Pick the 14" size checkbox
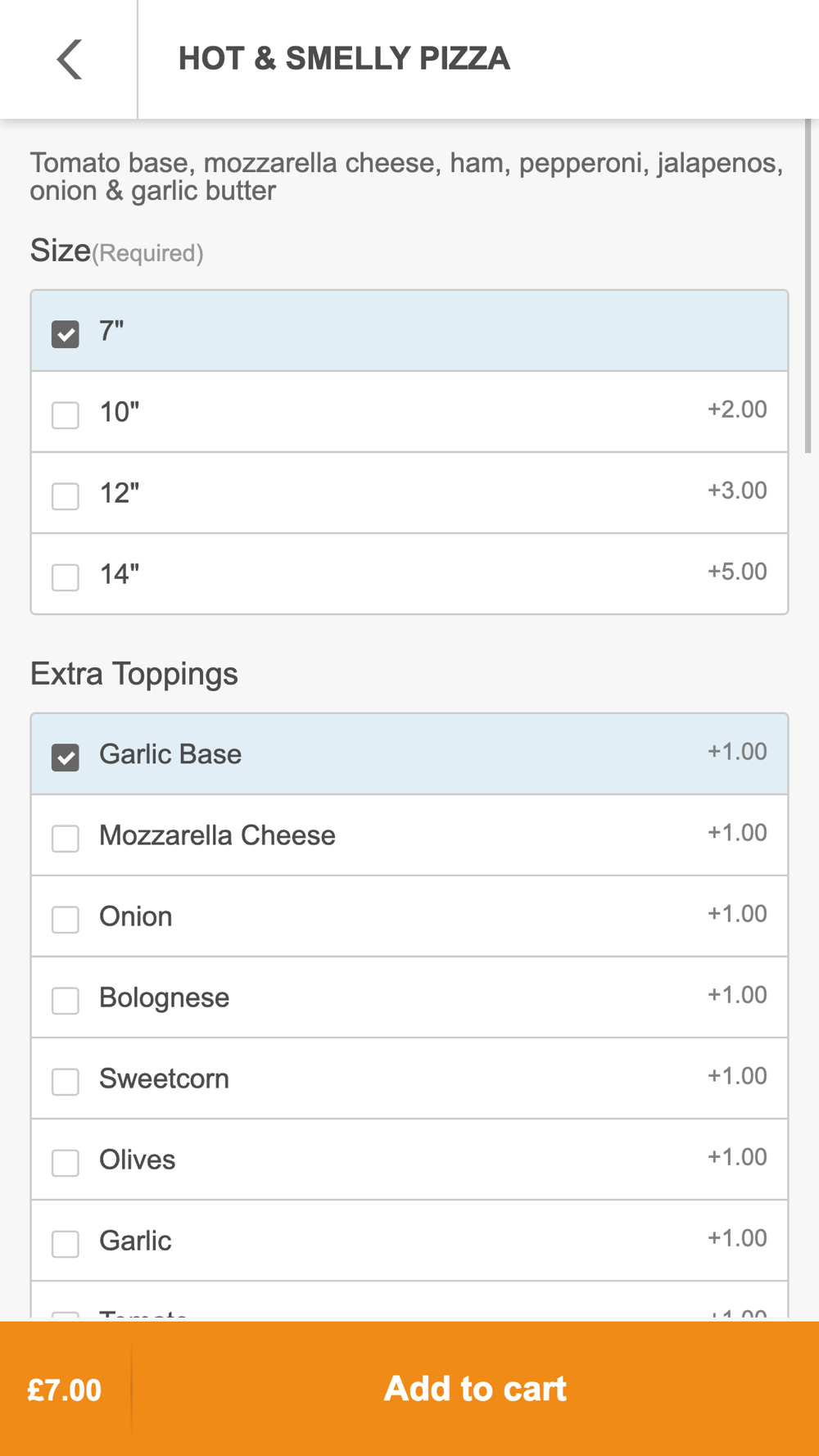 click(66, 577)
